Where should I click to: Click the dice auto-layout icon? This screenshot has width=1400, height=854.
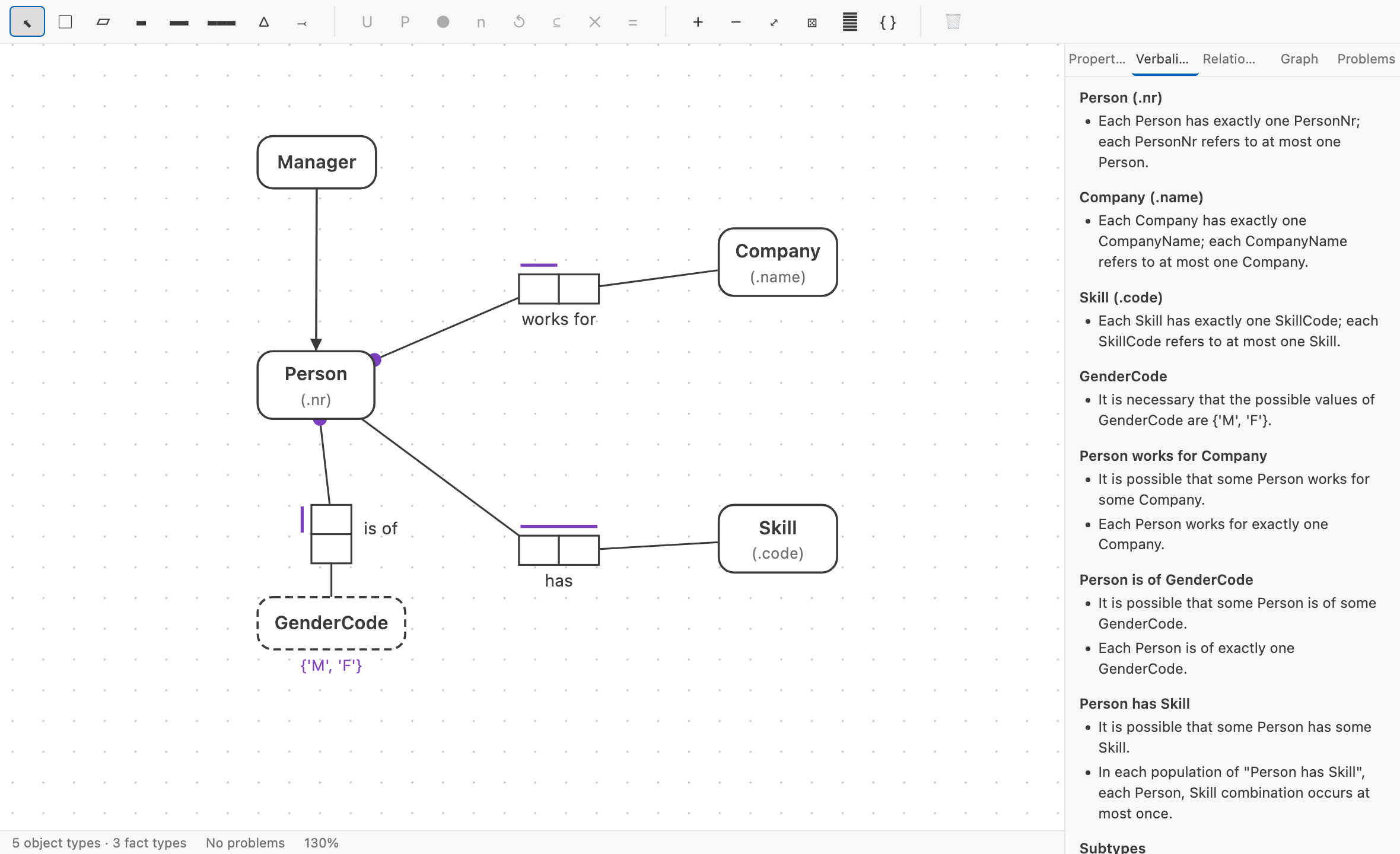click(812, 22)
